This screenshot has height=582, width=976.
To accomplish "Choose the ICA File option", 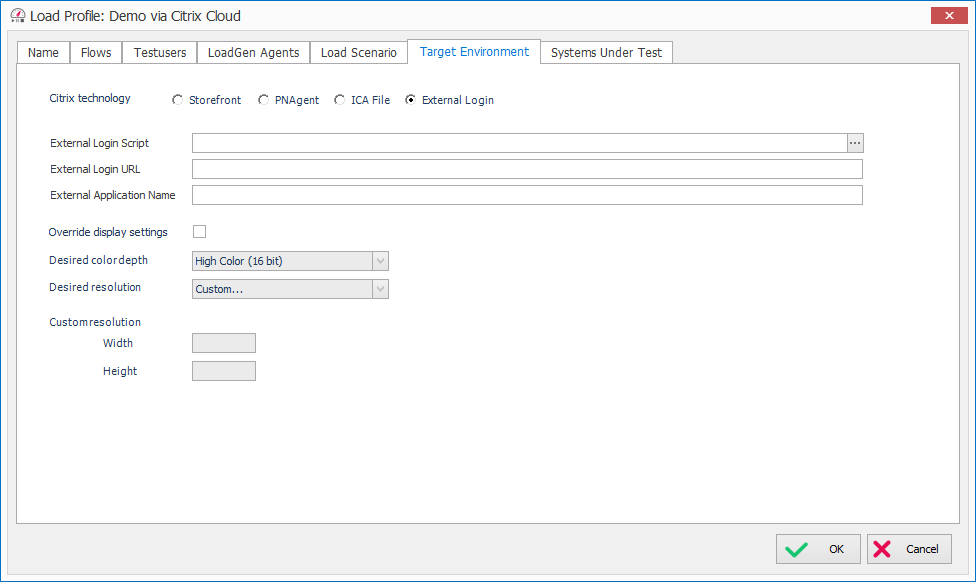I will pos(339,100).
